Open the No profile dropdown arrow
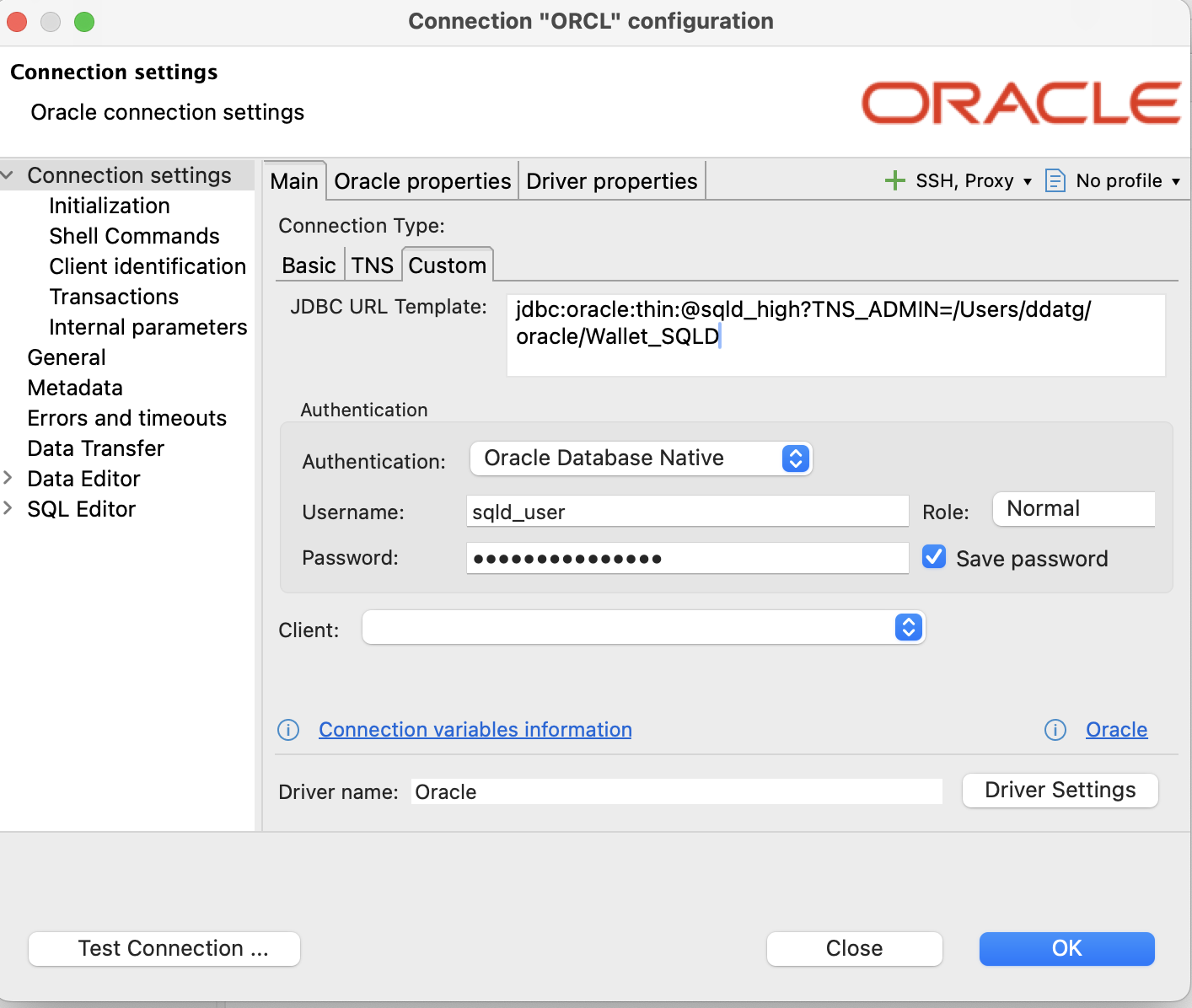The height and width of the screenshot is (1008, 1192). [1176, 181]
